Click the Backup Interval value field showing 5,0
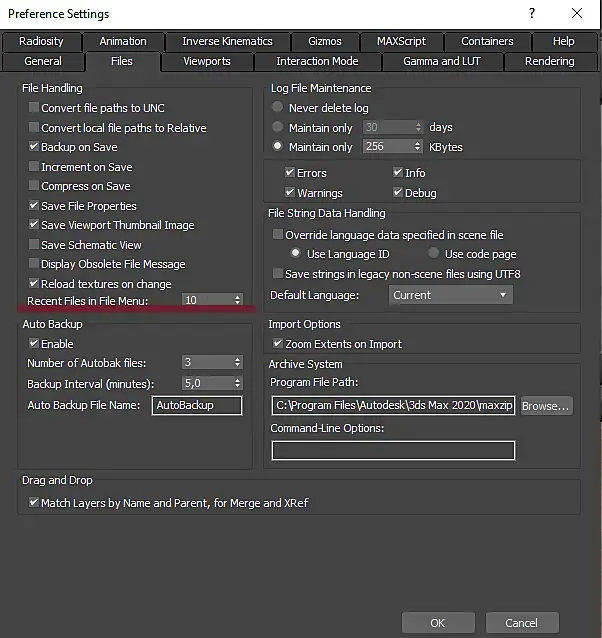Image resolution: width=602 pixels, height=638 pixels. click(x=207, y=383)
